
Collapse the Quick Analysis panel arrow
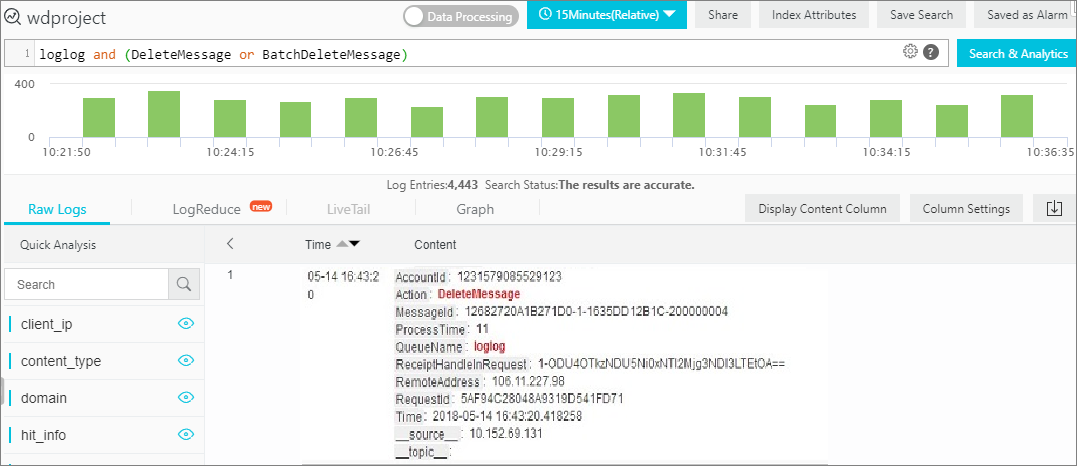pos(230,243)
